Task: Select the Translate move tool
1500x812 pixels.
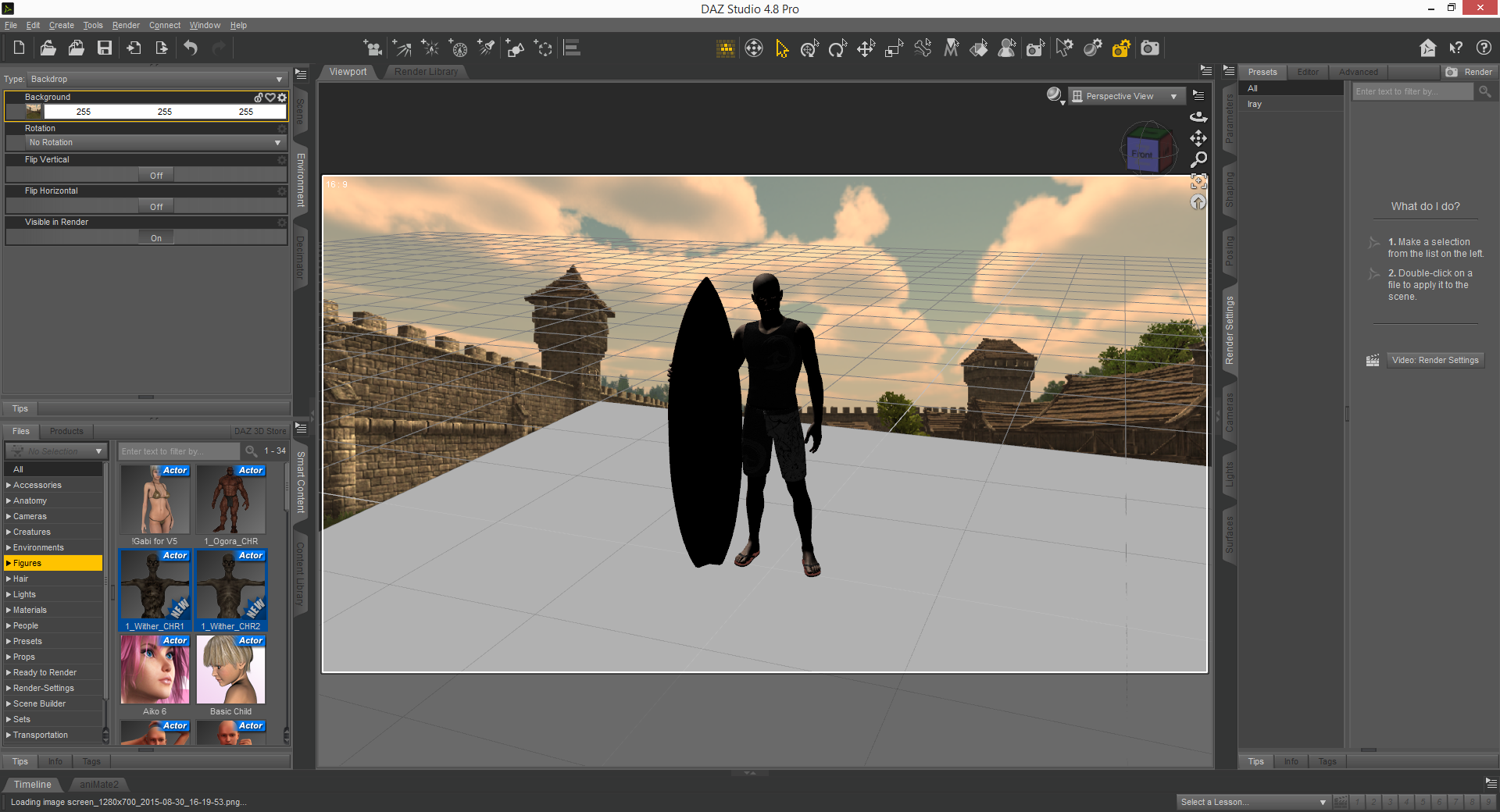Action: (x=866, y=48)
